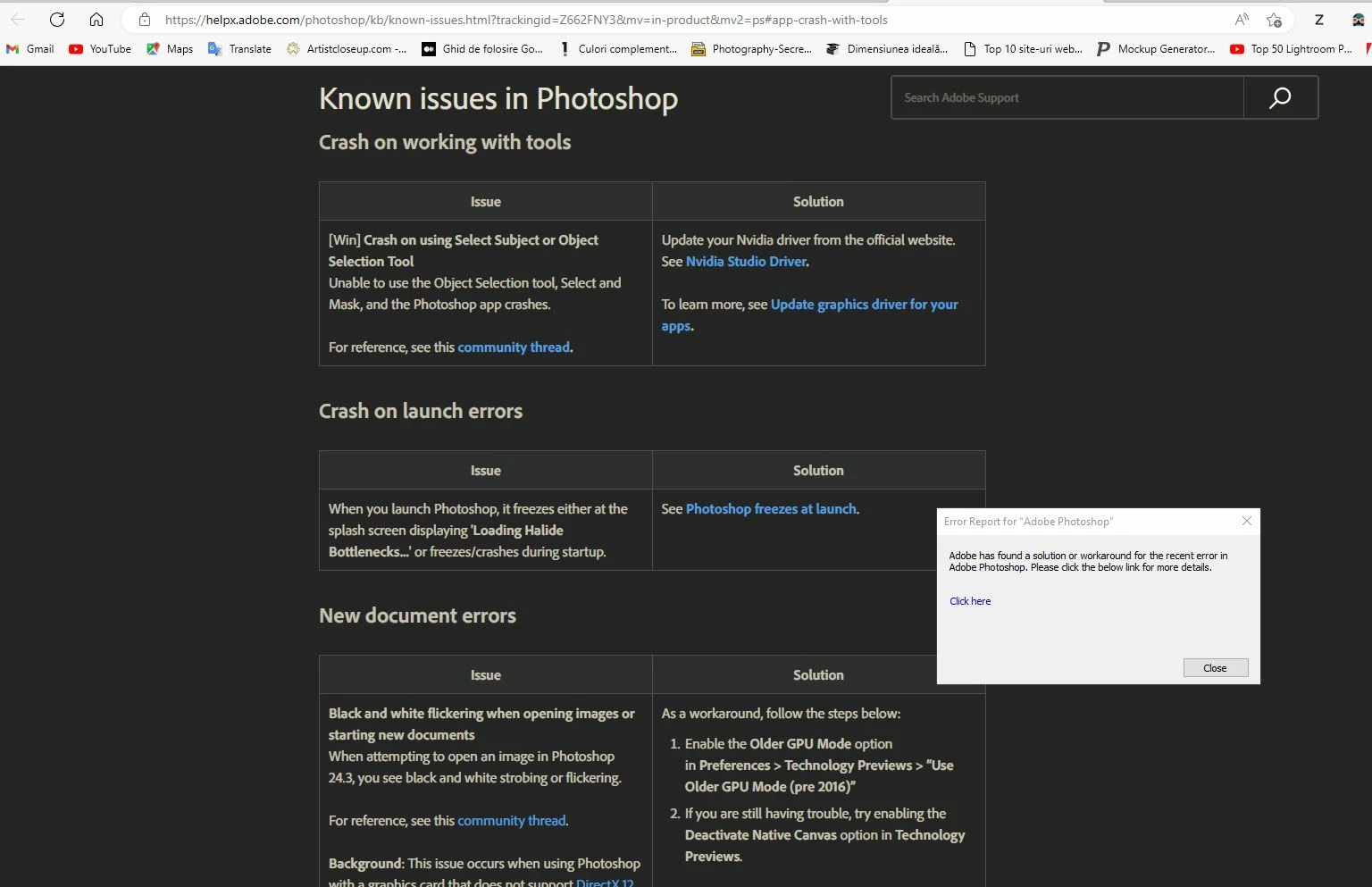This screenshot has width=1372, height=887.
Task: Open the Nvidia Studio Driver link
Action: [x=746, y=262]
